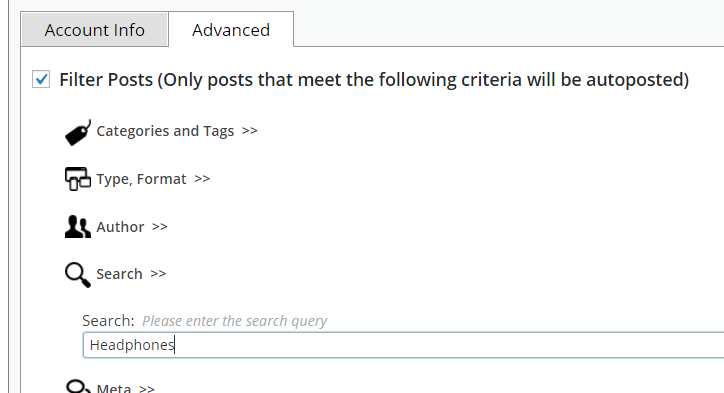Click the partially visible Meta icon

(x=78, y=386)
